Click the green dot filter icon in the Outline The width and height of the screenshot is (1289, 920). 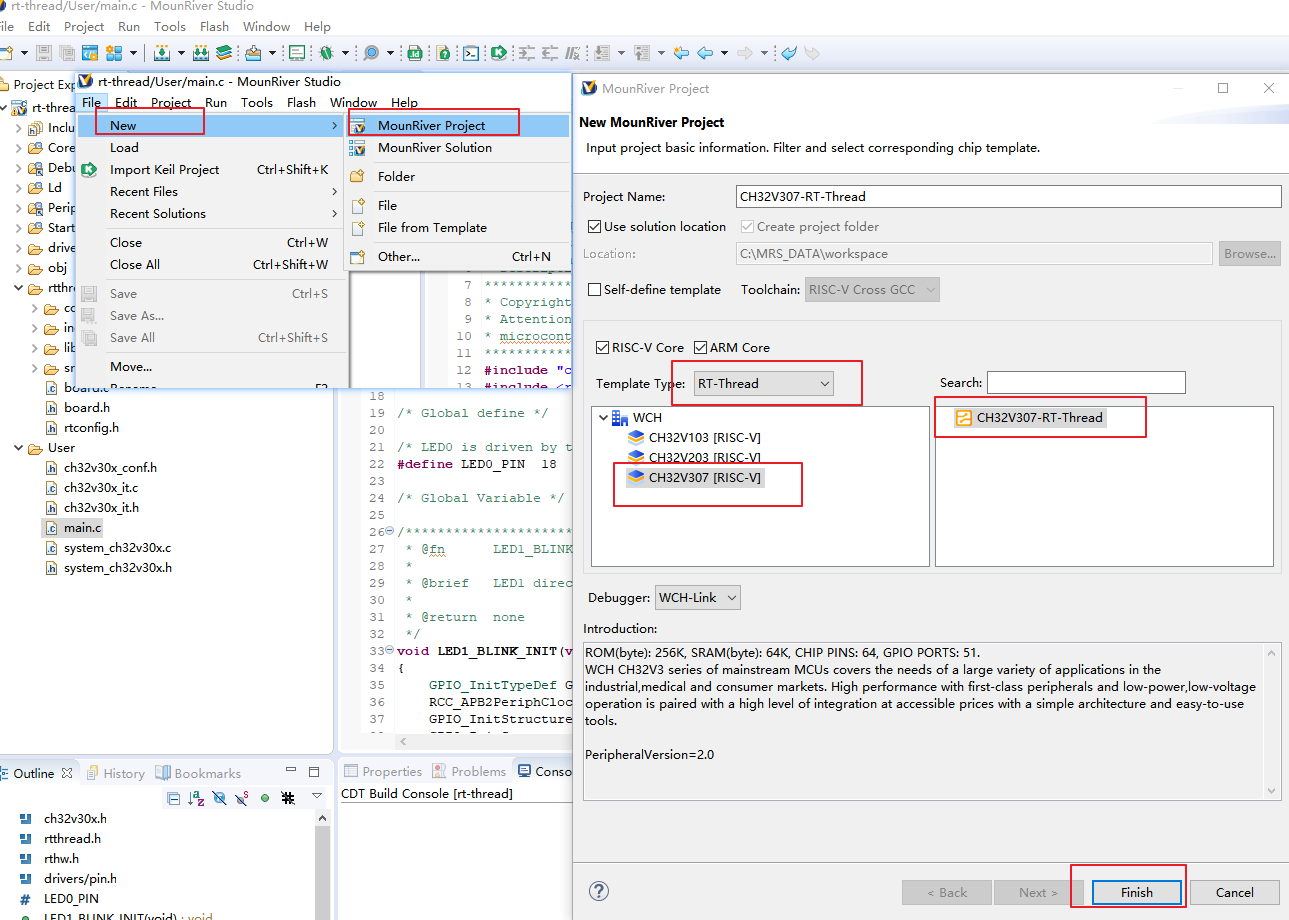tap(265, 798)
